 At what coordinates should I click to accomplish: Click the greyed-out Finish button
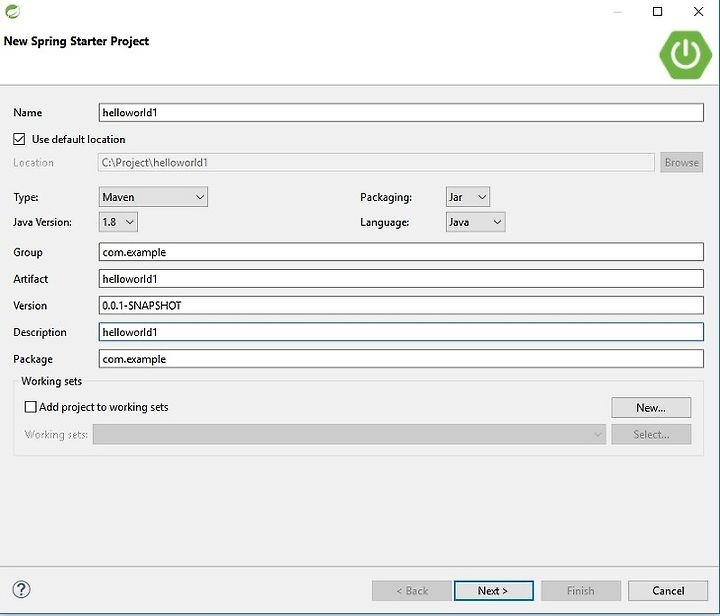581,591
